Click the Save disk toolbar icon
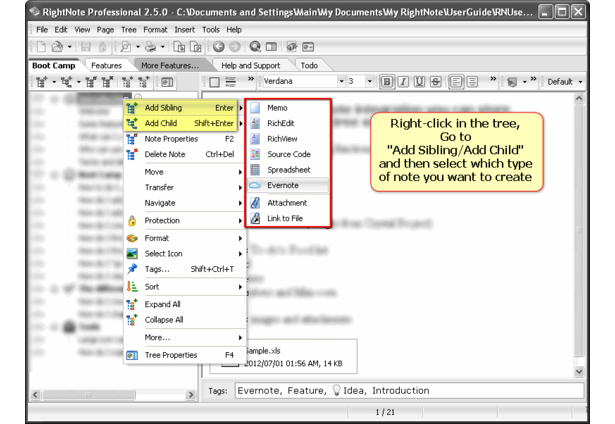615x424 pixels. pos(86,47)
